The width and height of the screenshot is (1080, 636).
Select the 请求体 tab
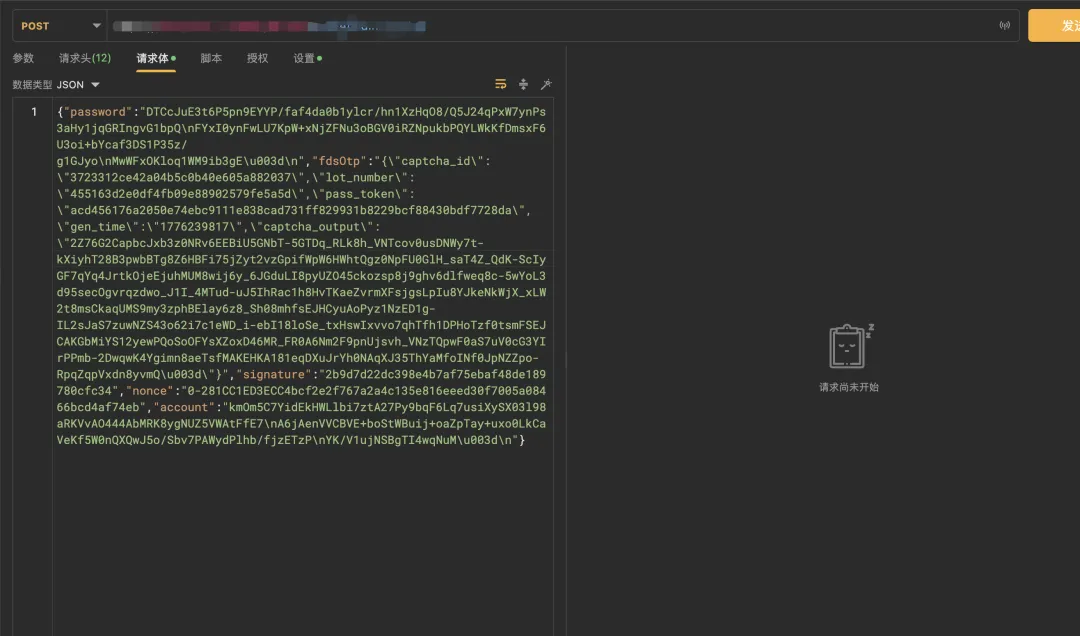coord(156,59)
